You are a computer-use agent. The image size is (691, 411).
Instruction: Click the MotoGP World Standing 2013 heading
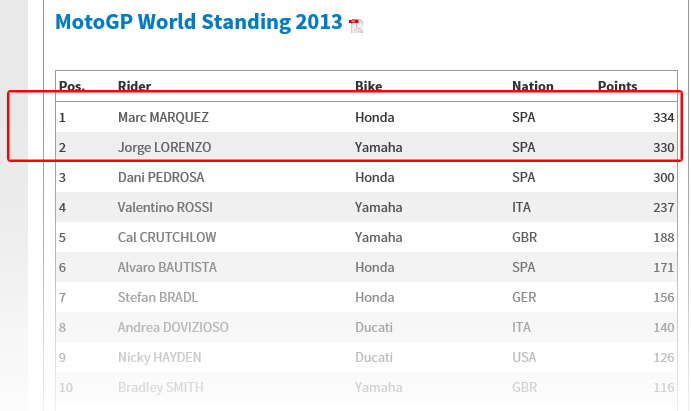pos(199,22)
